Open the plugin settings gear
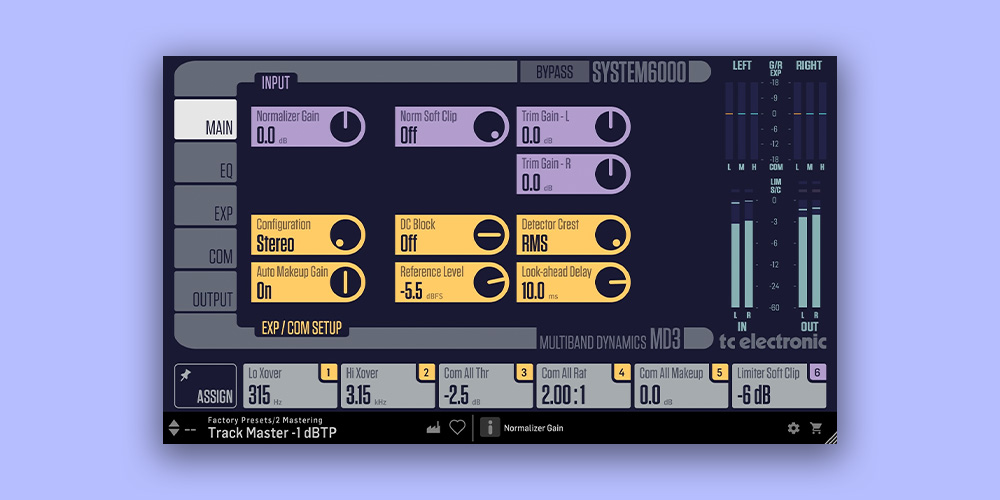 point(793,428)
